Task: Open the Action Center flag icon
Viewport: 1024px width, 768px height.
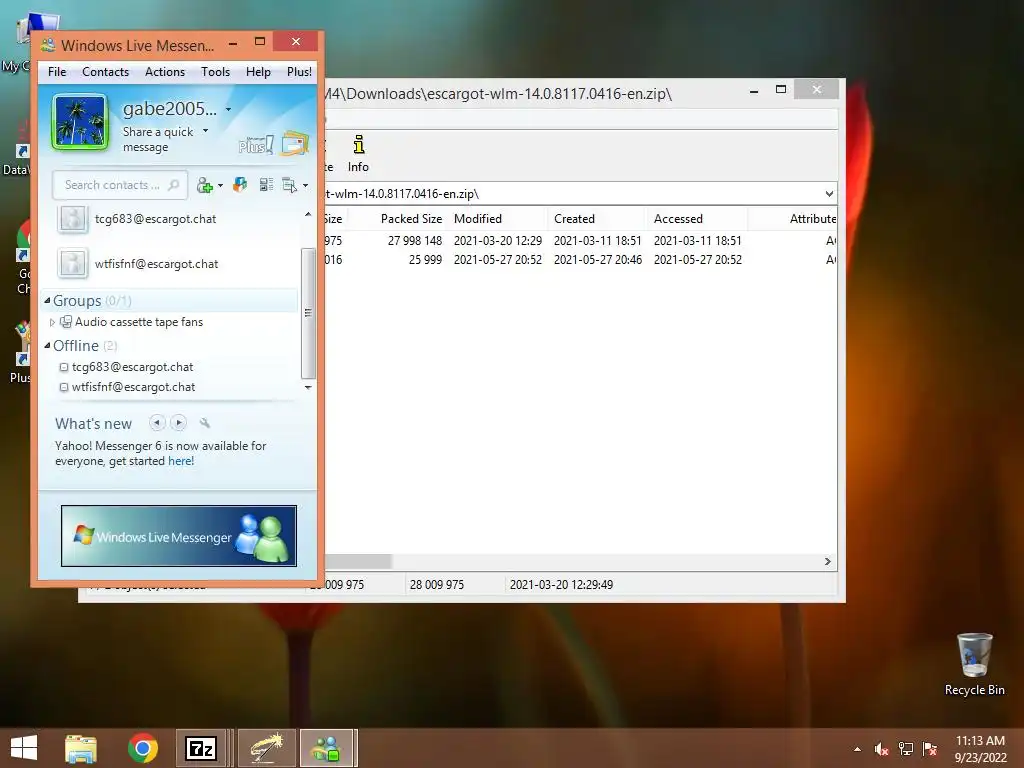Action: click(930, 749)
